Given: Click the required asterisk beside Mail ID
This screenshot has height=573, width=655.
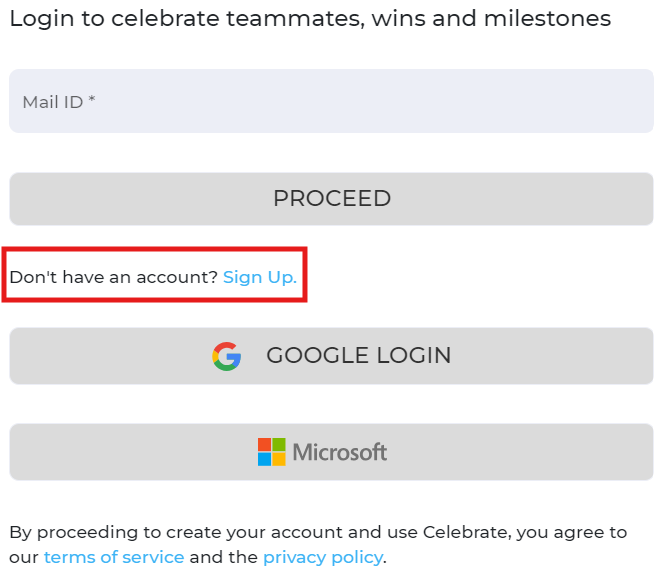Looking at the screenshot, I should click(x=92, y=99).
